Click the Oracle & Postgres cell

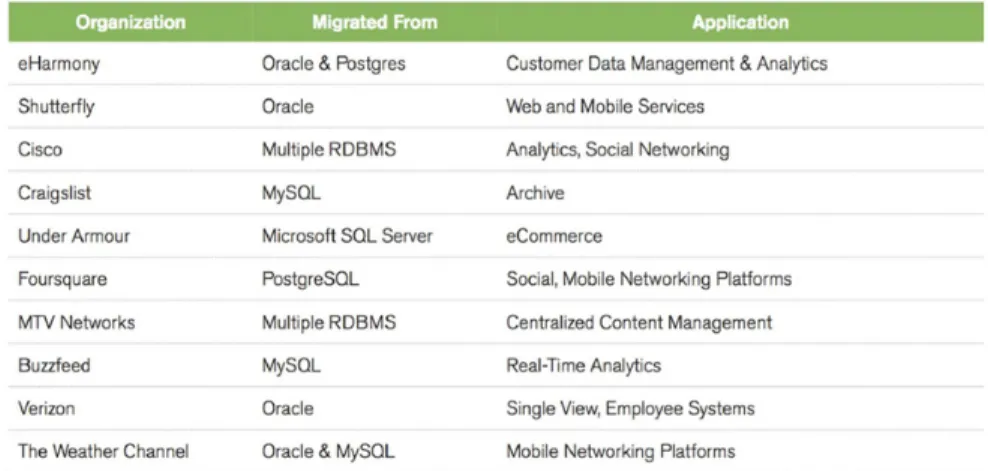(334, 64)
